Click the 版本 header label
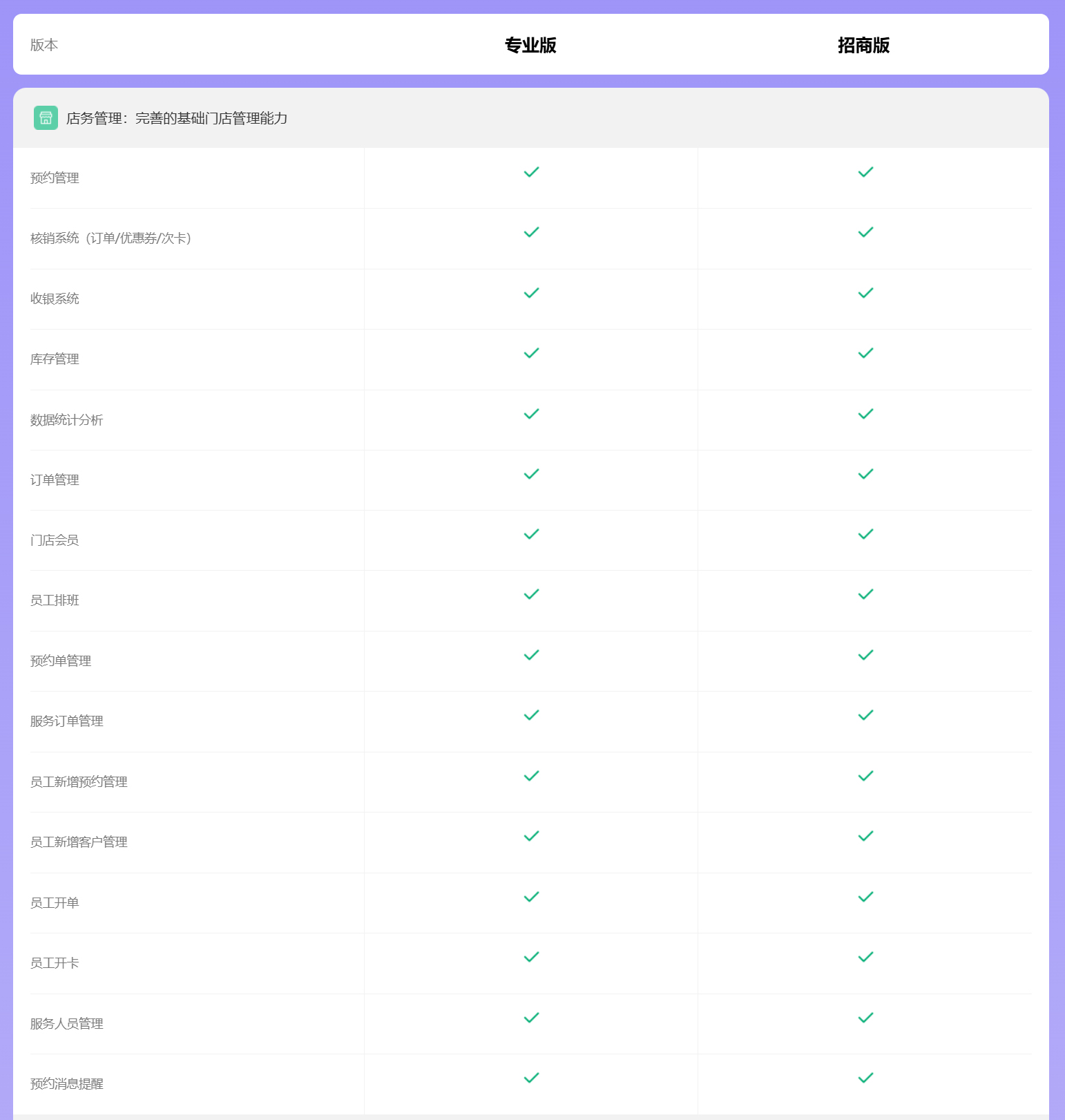1065x1120 pixels. click(x=44, y=46)
